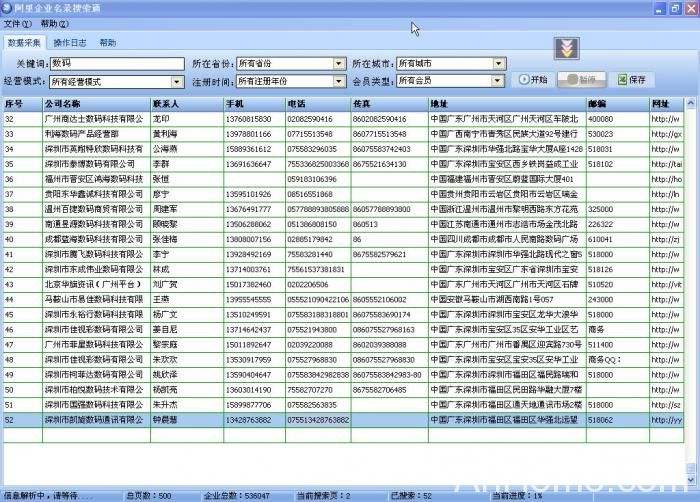Select the 数据采集 tab
Viewport: 700px width, 502px height.
pos(25,43)
